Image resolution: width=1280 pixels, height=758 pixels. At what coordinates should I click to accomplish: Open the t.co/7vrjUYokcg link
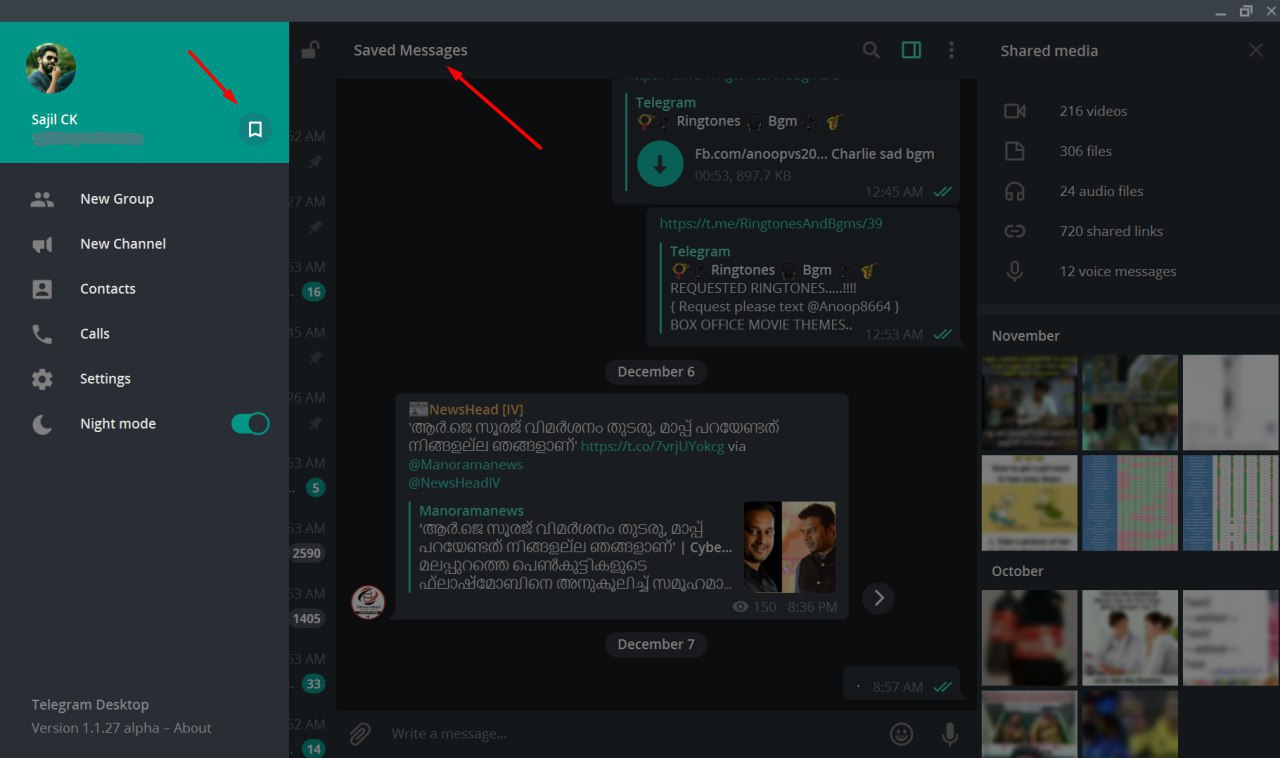pyautogui.click(x=652, y=446)
